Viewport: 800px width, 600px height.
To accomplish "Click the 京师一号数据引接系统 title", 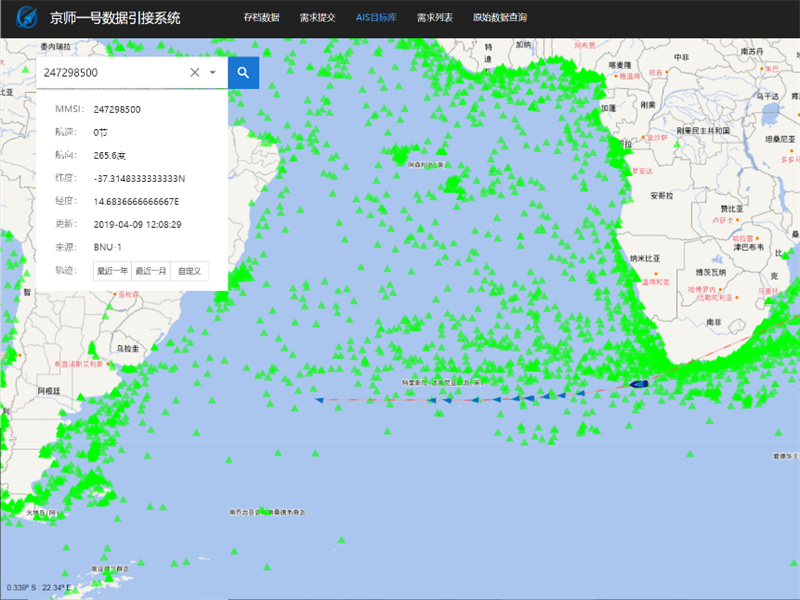I will (x=115, y=19).
